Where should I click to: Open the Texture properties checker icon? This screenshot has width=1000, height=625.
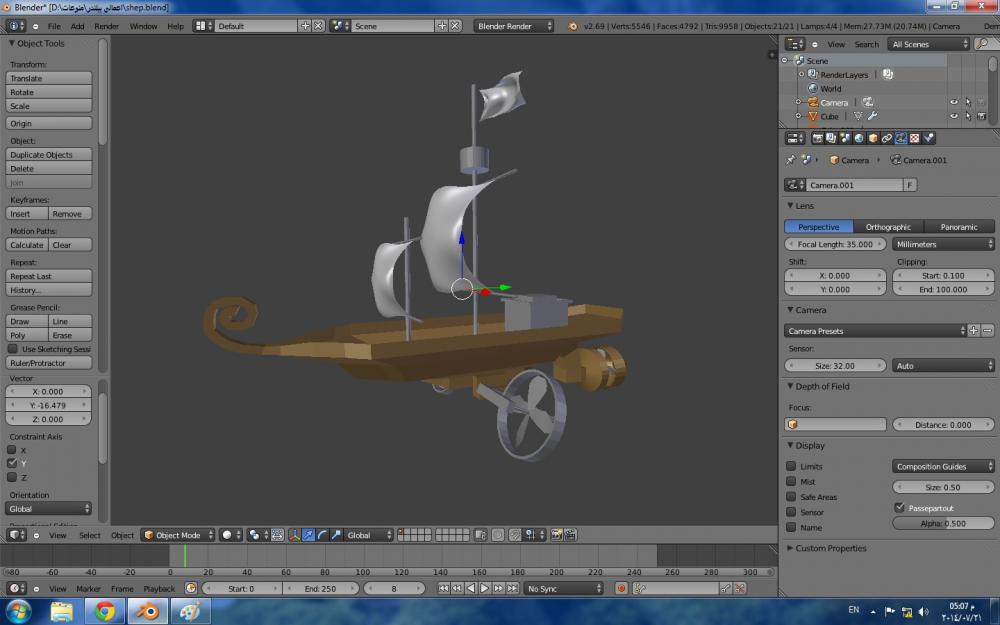(x=915, y=138)
